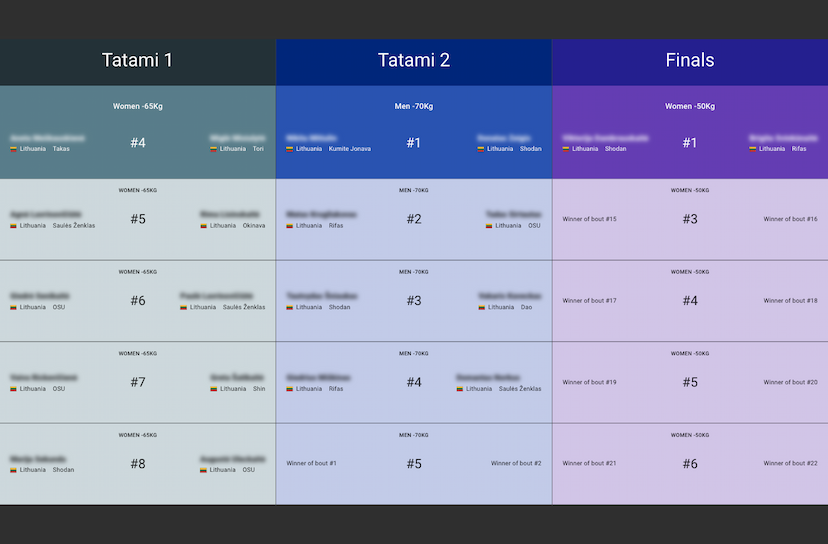Select "Winner of bout #1" in Tatami 2

coord(311,463)
